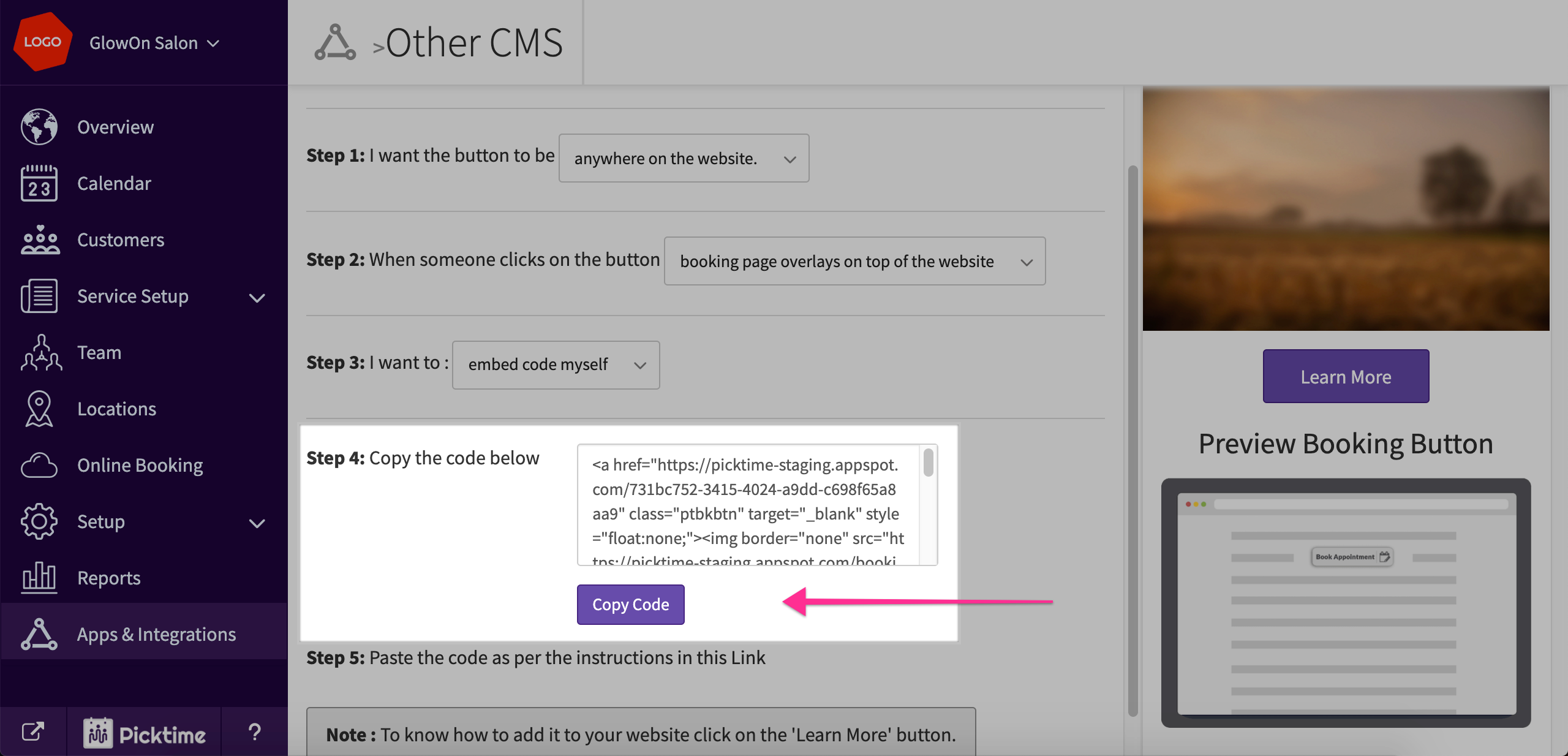Screen dimensions: 1568x756
Task: Open the Calendar icon in sidebar
Action: (39, 183)
